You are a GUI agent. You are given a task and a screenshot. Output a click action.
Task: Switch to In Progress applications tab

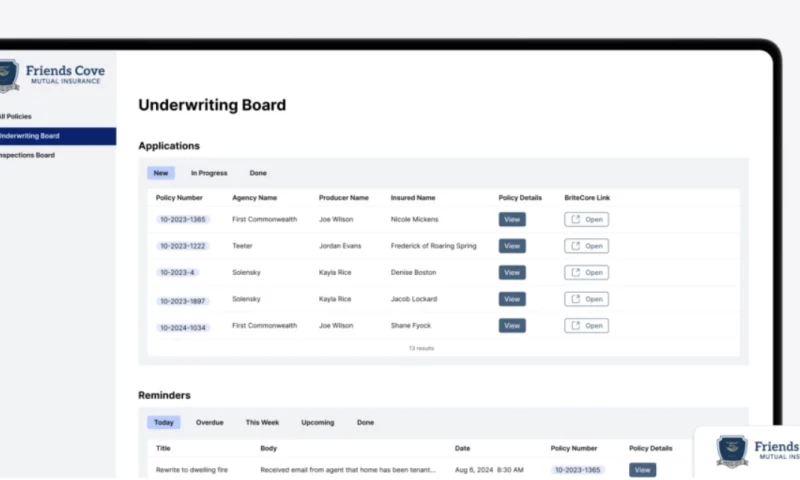pos(209,173)
